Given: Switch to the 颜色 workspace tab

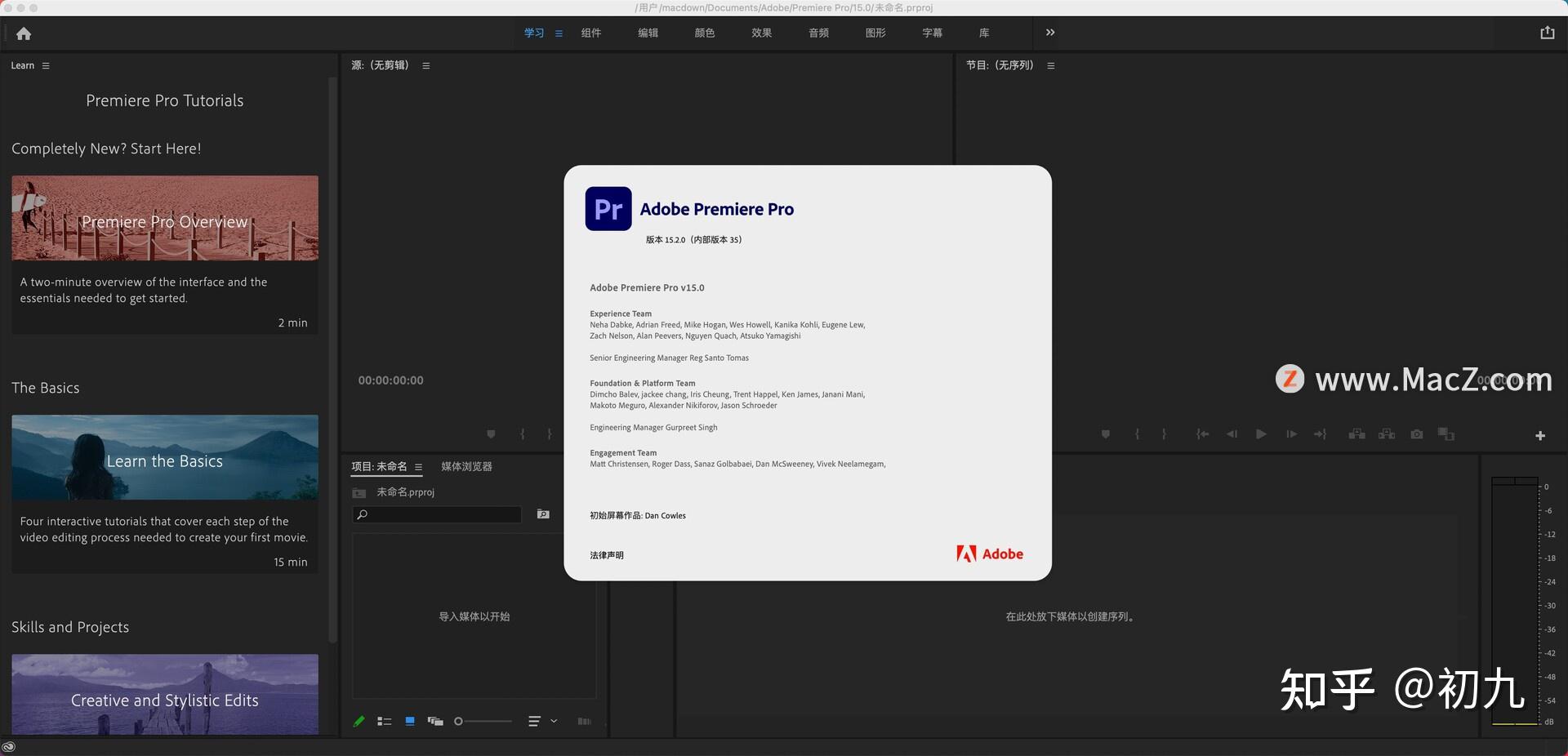Looking at the screenshot, I should click(x=704, y=33).
